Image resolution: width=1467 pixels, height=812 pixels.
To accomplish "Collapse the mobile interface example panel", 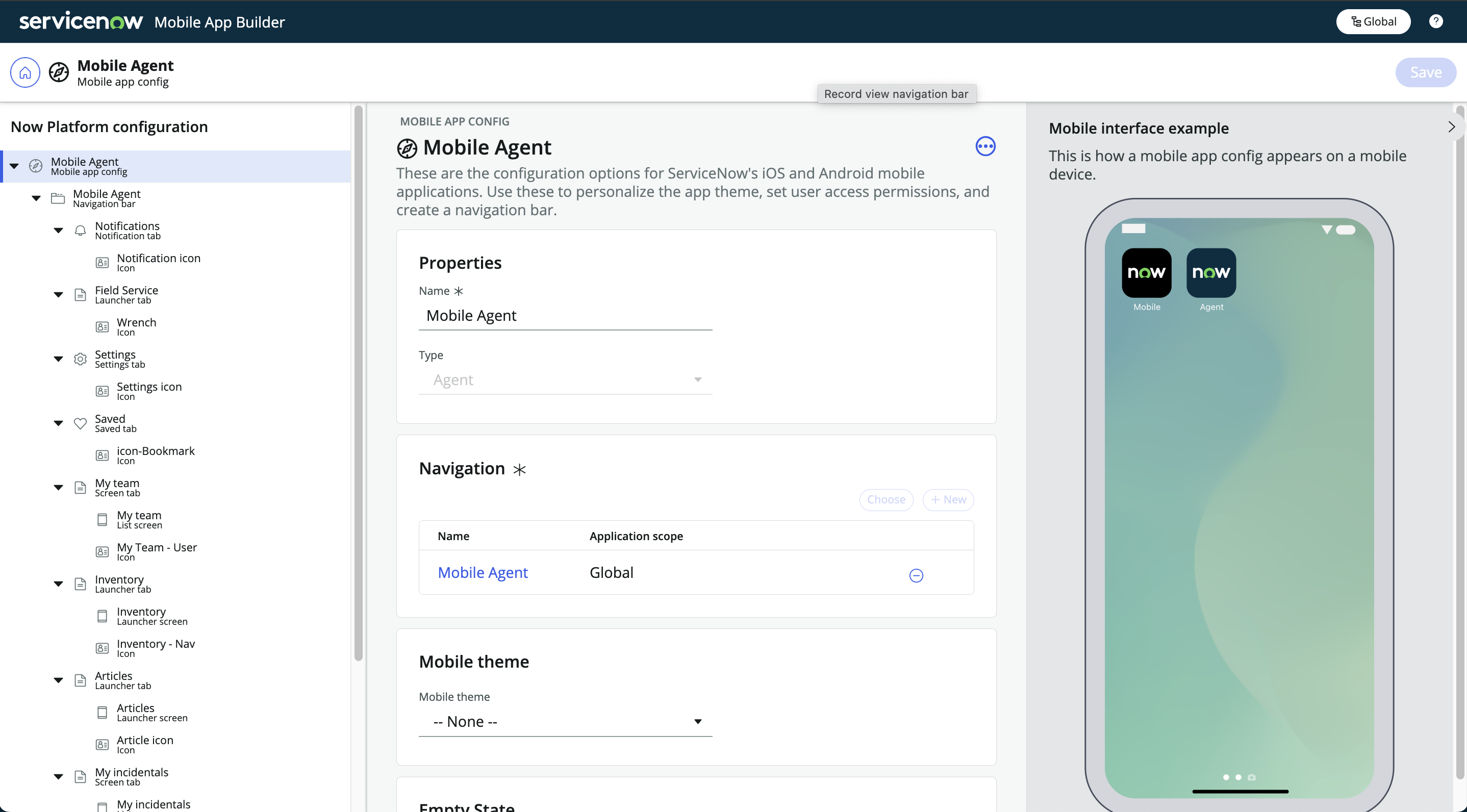I will click(x=1451, y=127).
